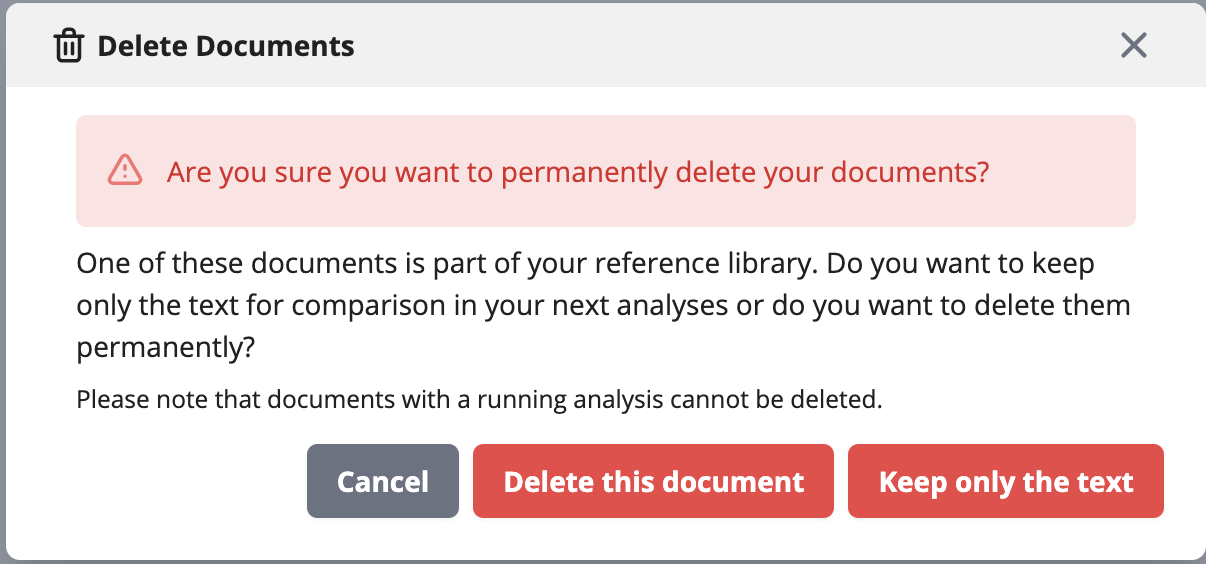Cancel the document deletion
The width and height of the screenshot is (1206, 564).
tap(383, 481)
